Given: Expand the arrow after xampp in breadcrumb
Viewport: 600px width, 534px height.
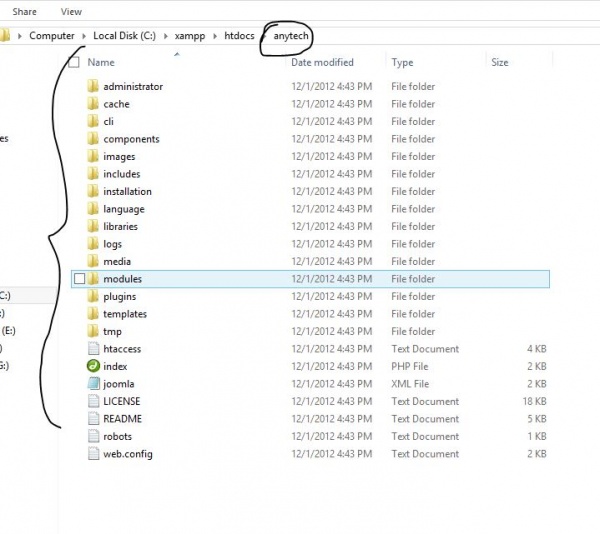Looking at the screenshot, I should coord(215,36).
